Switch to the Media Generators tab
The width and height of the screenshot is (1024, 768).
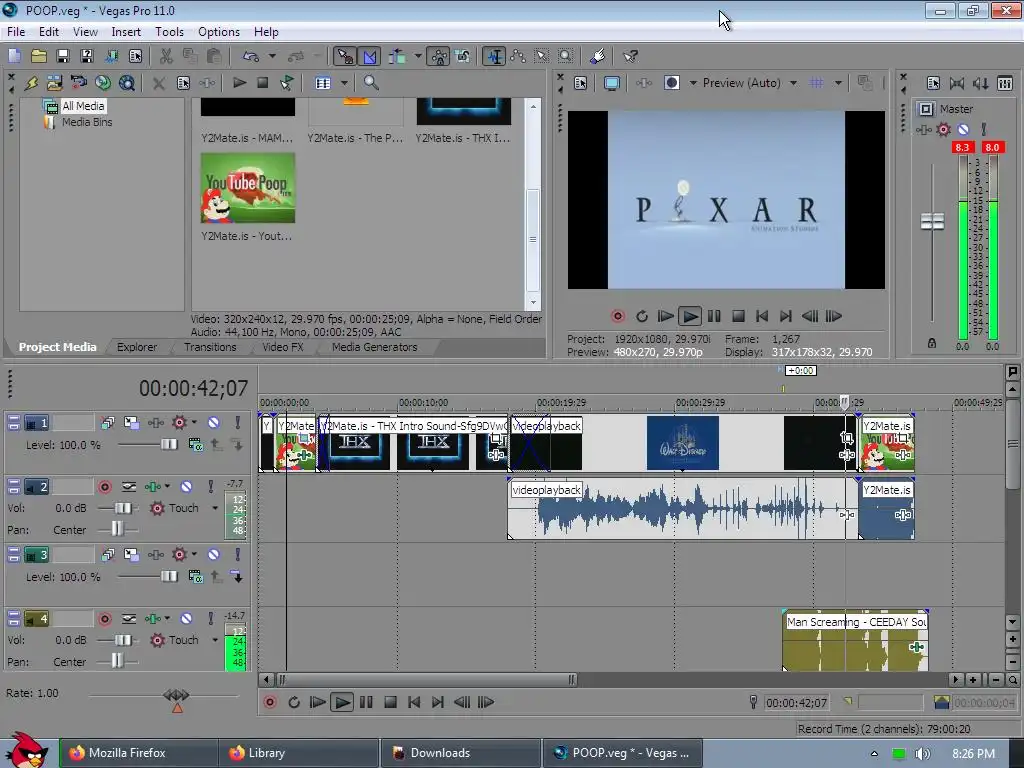tap(374, 347)
